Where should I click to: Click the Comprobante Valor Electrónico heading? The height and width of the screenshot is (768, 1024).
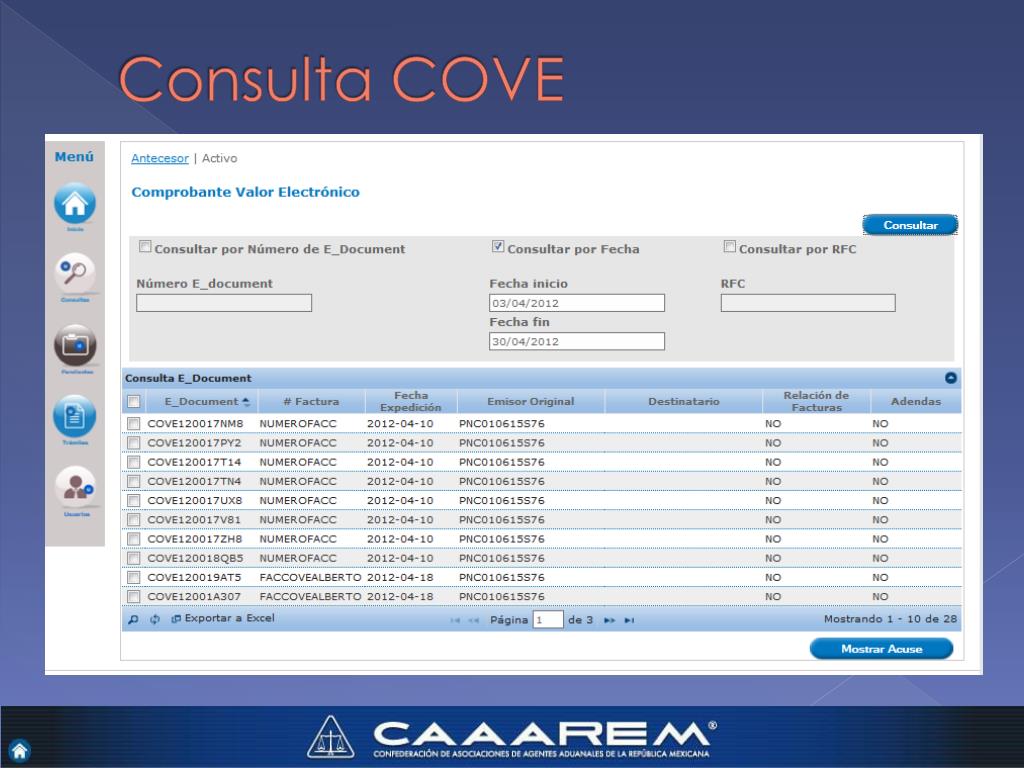tap(246, 192)
